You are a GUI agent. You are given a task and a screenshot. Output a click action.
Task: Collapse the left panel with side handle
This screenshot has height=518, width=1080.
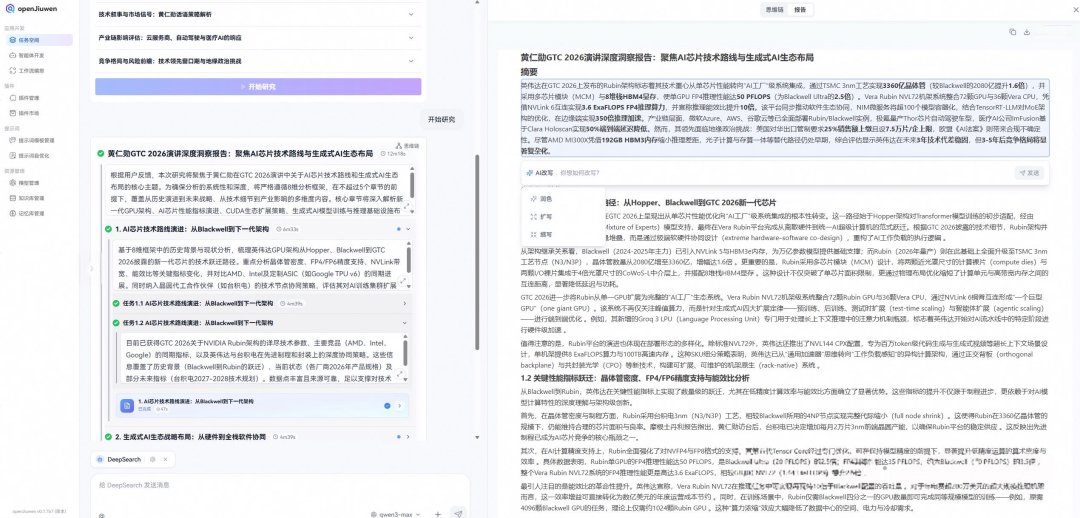(92, 267)
